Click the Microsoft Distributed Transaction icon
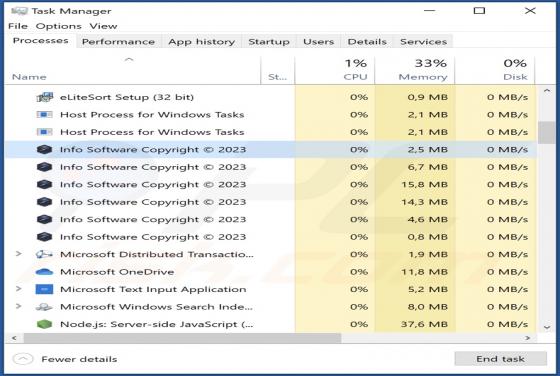The height and width of the screenshot is (376, 560). 45,254
